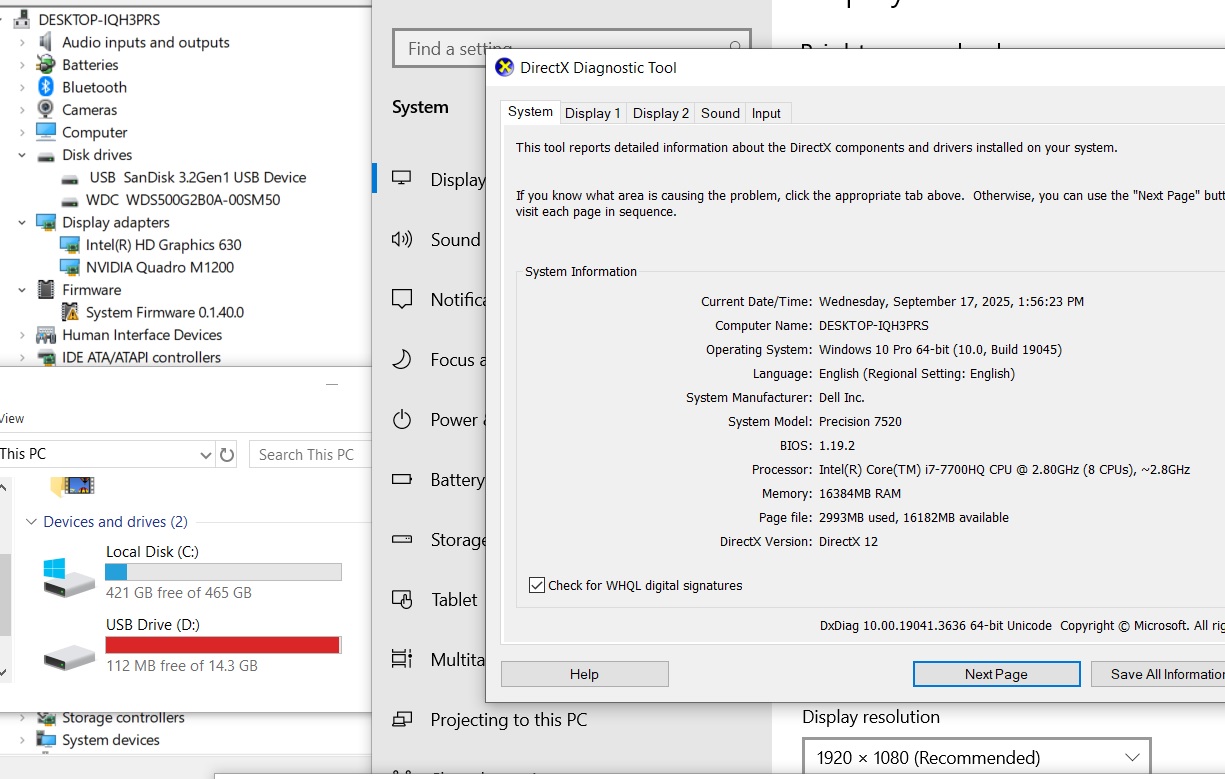This screenshot has height=779, width=1225.
Task: Open the Display resolution dropdown
Action: [976, 758]
